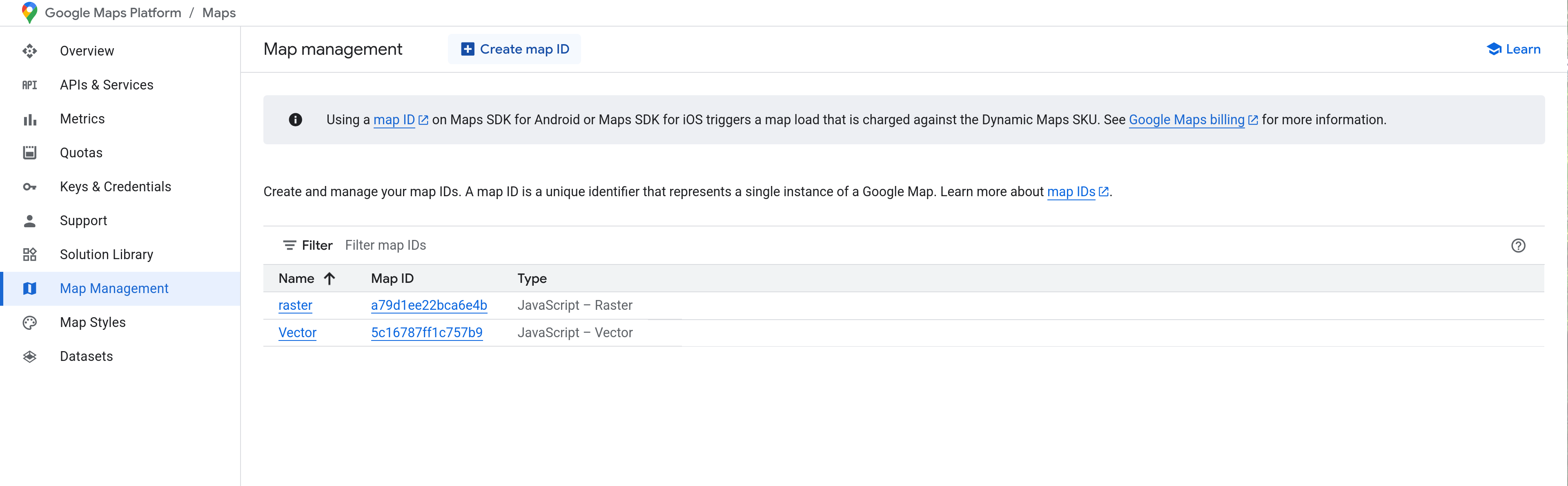This screenshot has width=1568, height=486.
Task: Open the Google Maps billing link
Action: 1186,119
